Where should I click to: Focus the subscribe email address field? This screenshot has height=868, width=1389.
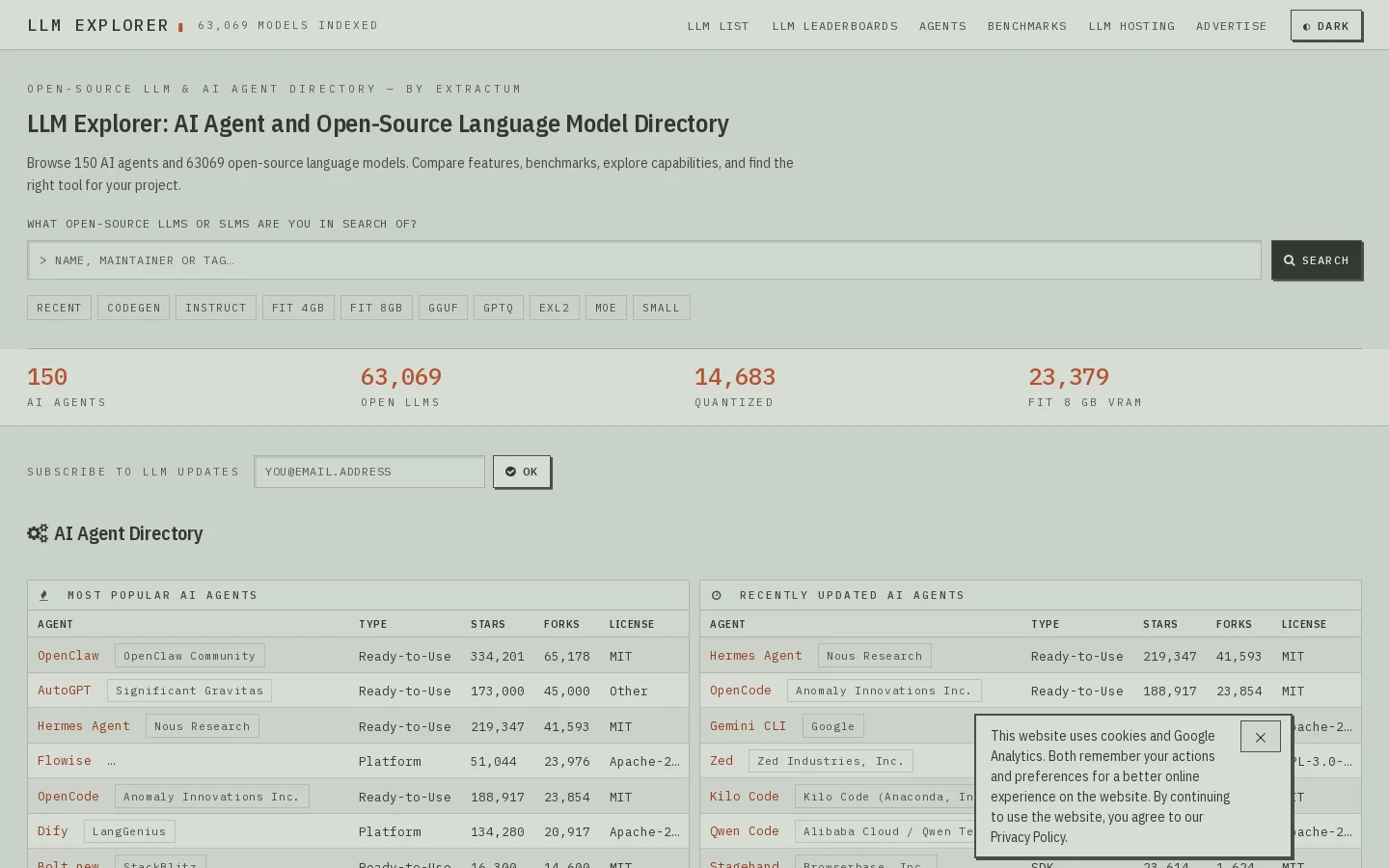point(369,472)
